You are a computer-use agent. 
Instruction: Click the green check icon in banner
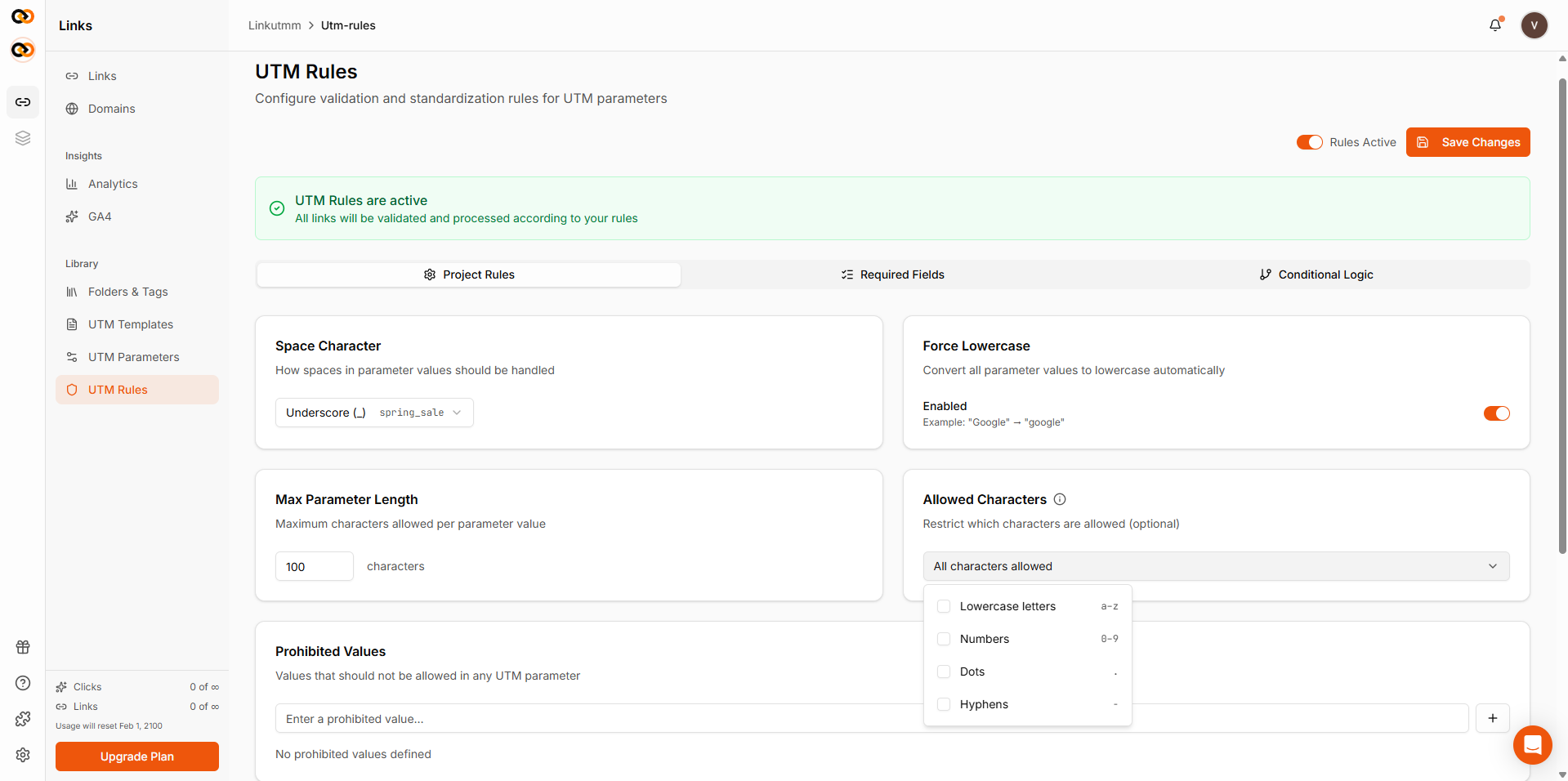click(x=277, y=208)
